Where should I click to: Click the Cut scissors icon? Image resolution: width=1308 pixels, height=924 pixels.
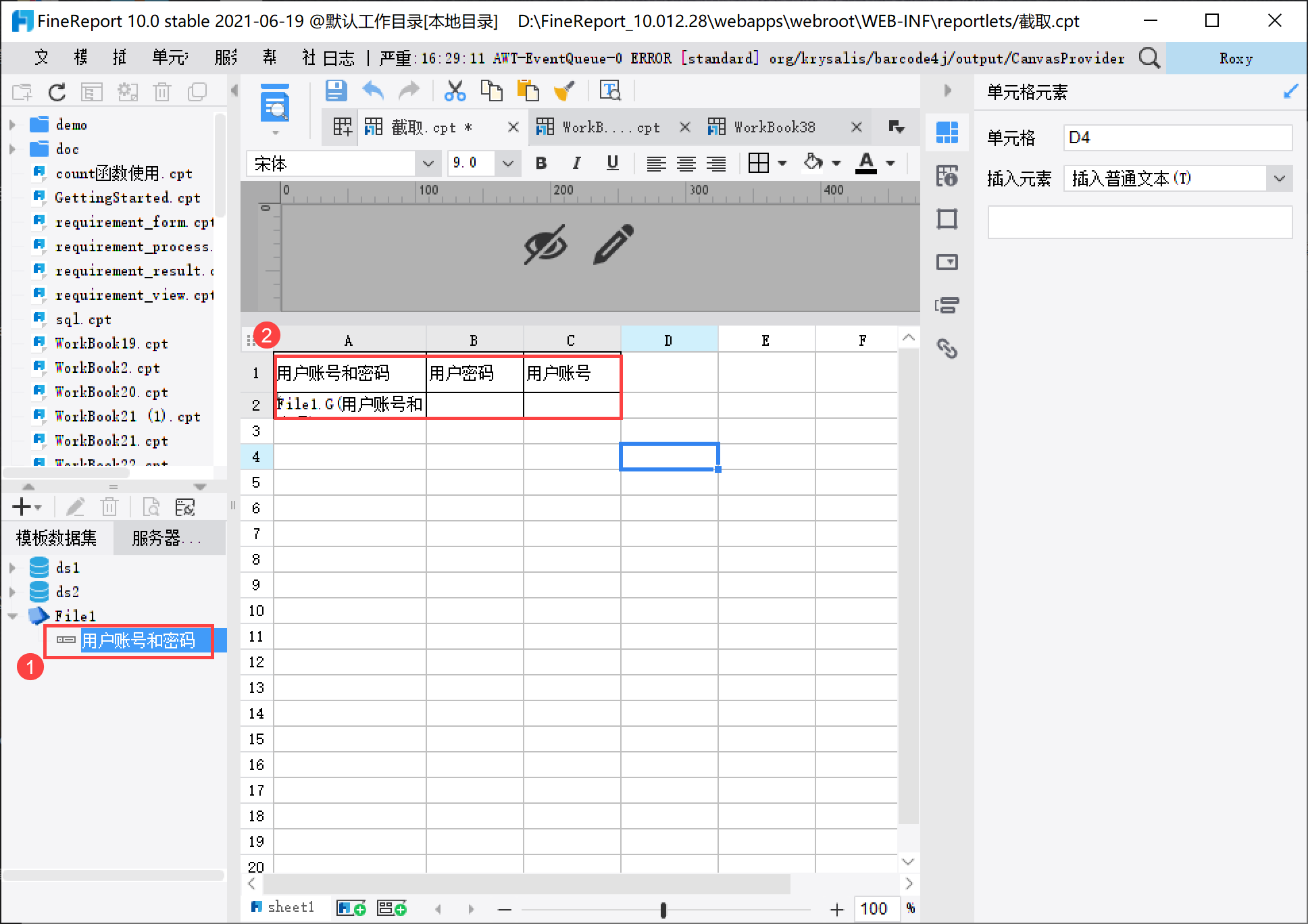tap(455, 91)
